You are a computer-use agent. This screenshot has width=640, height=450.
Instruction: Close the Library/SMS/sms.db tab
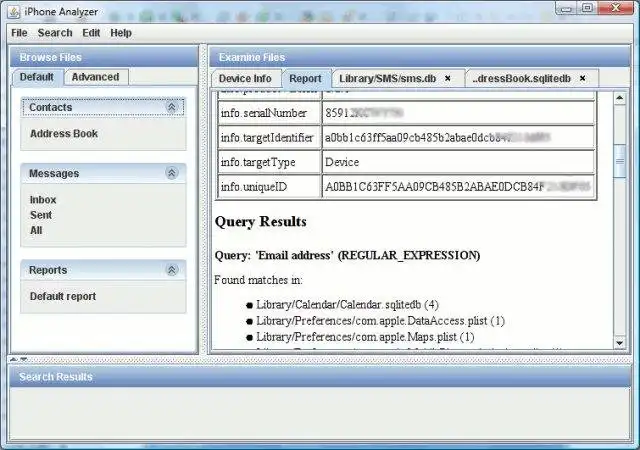pos(448,78)
